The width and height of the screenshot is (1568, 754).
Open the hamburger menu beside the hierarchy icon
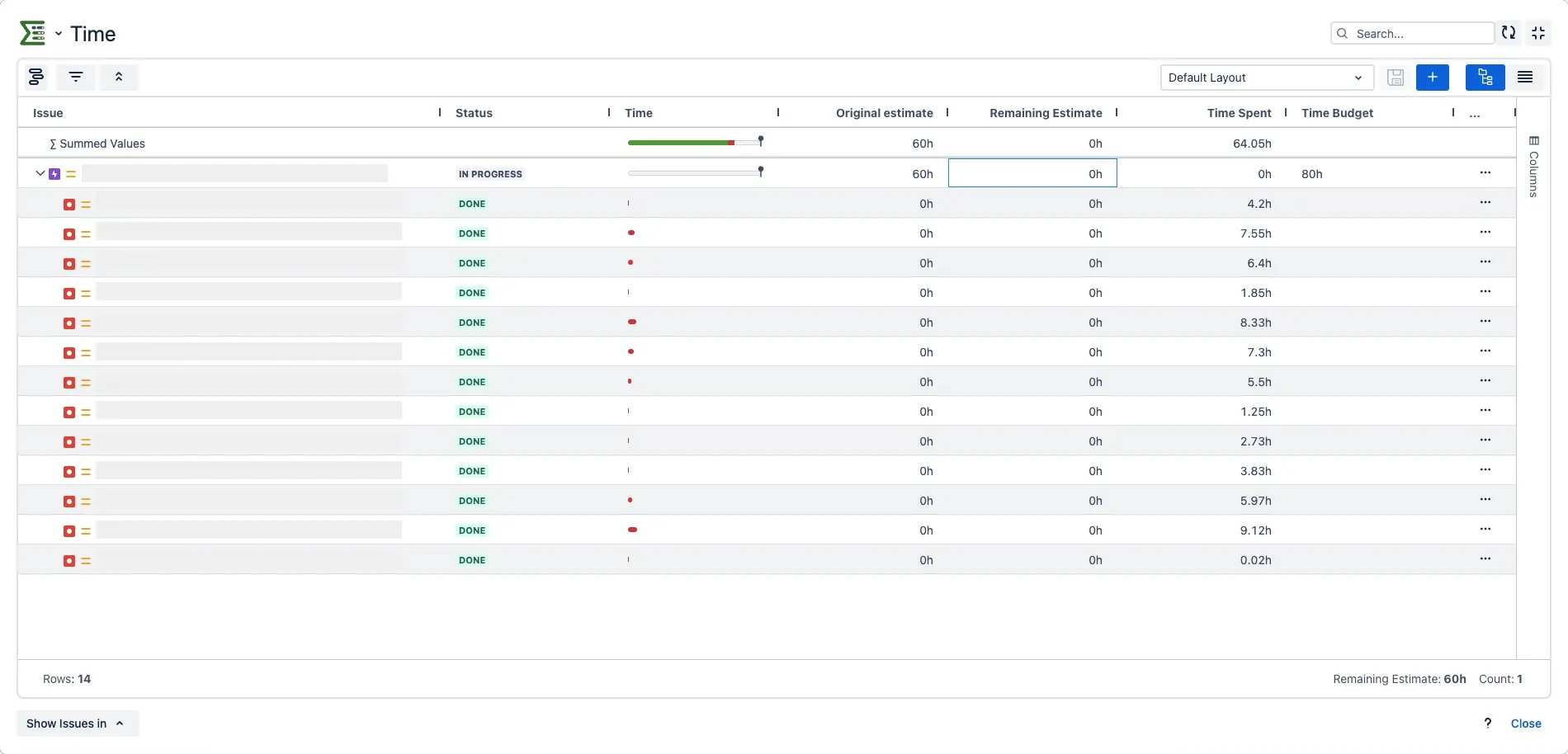(x=1524, y=77)
